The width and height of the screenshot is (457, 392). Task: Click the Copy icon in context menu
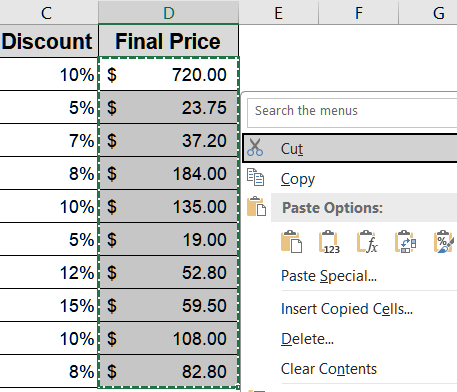tap(256, 177)
